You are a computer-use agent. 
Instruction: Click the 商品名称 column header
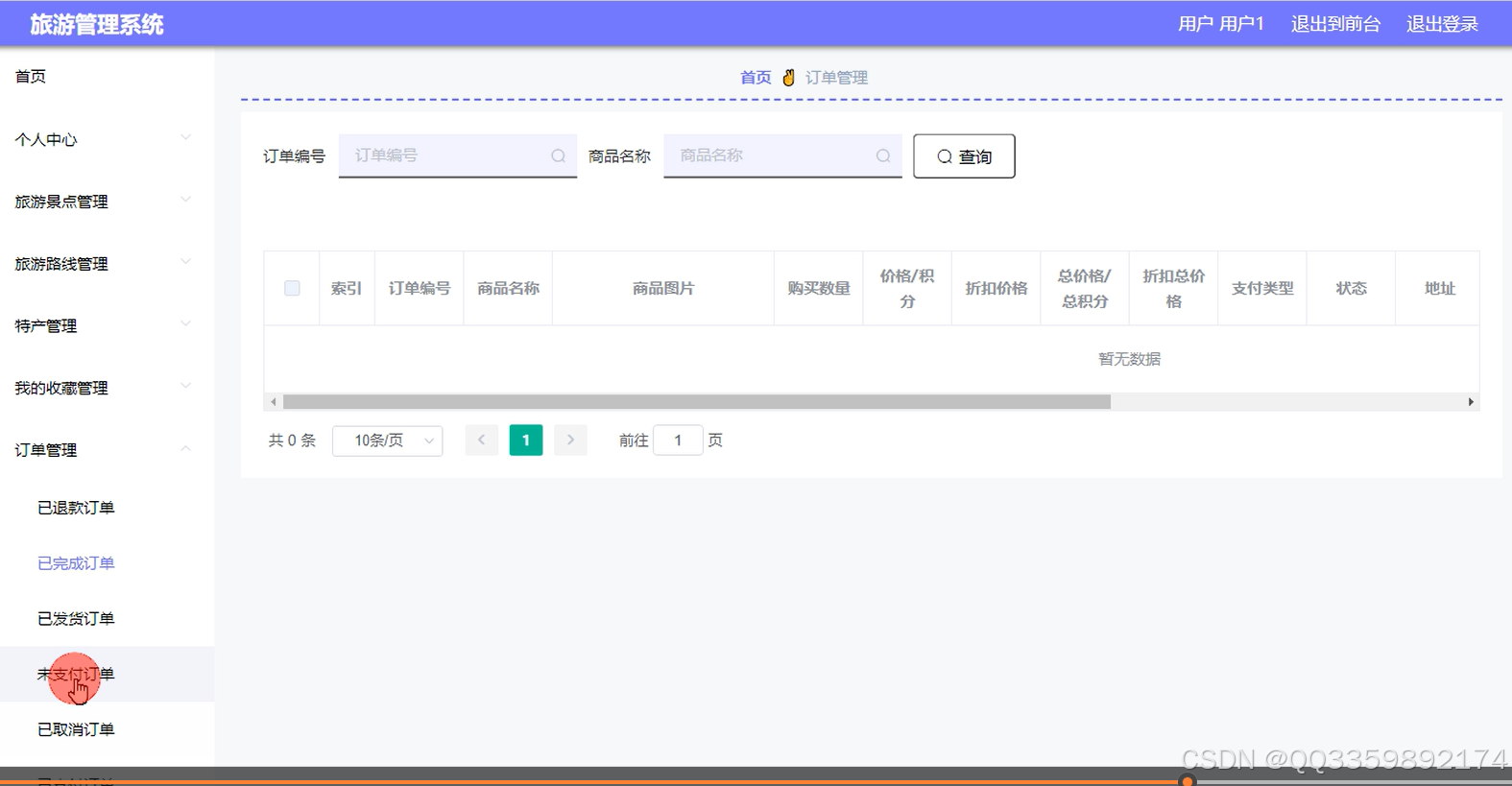508,288
